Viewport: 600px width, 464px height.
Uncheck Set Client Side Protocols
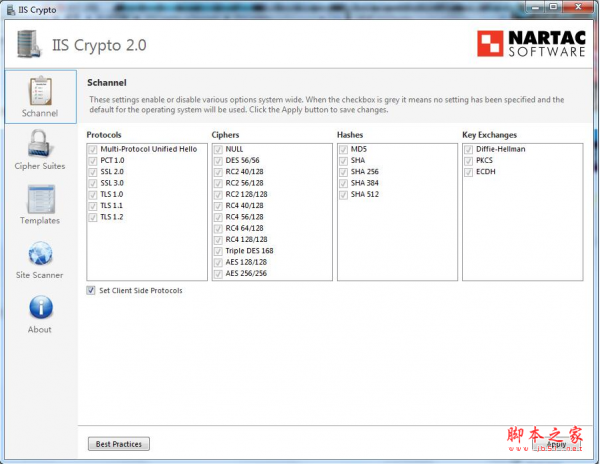click(x=91, y=290)
